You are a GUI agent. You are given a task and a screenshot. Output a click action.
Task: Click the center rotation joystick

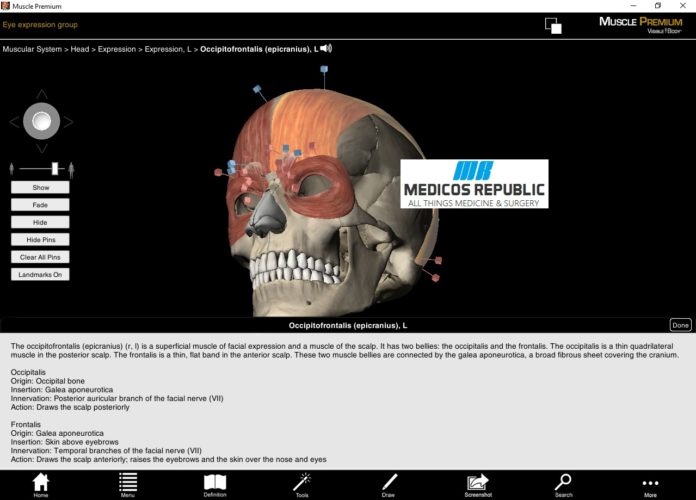tap(41, 121)
